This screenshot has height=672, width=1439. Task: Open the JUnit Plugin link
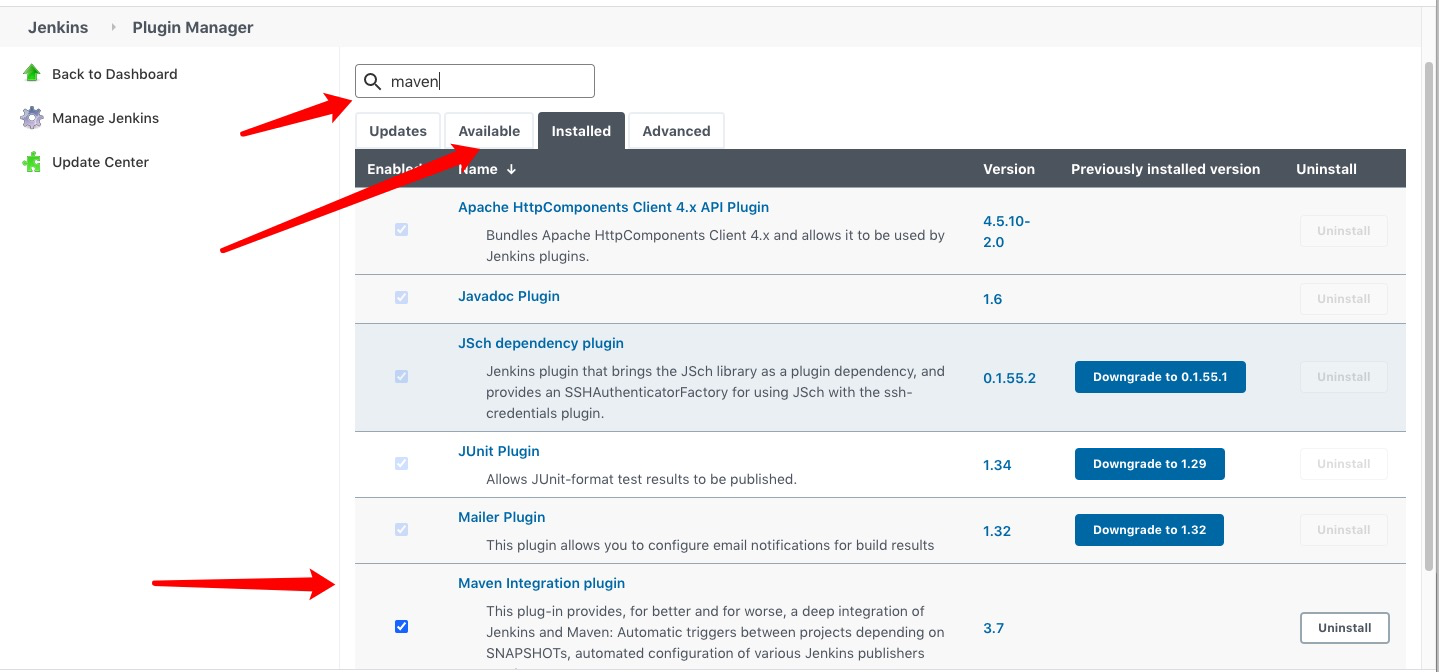coord(499,451)
